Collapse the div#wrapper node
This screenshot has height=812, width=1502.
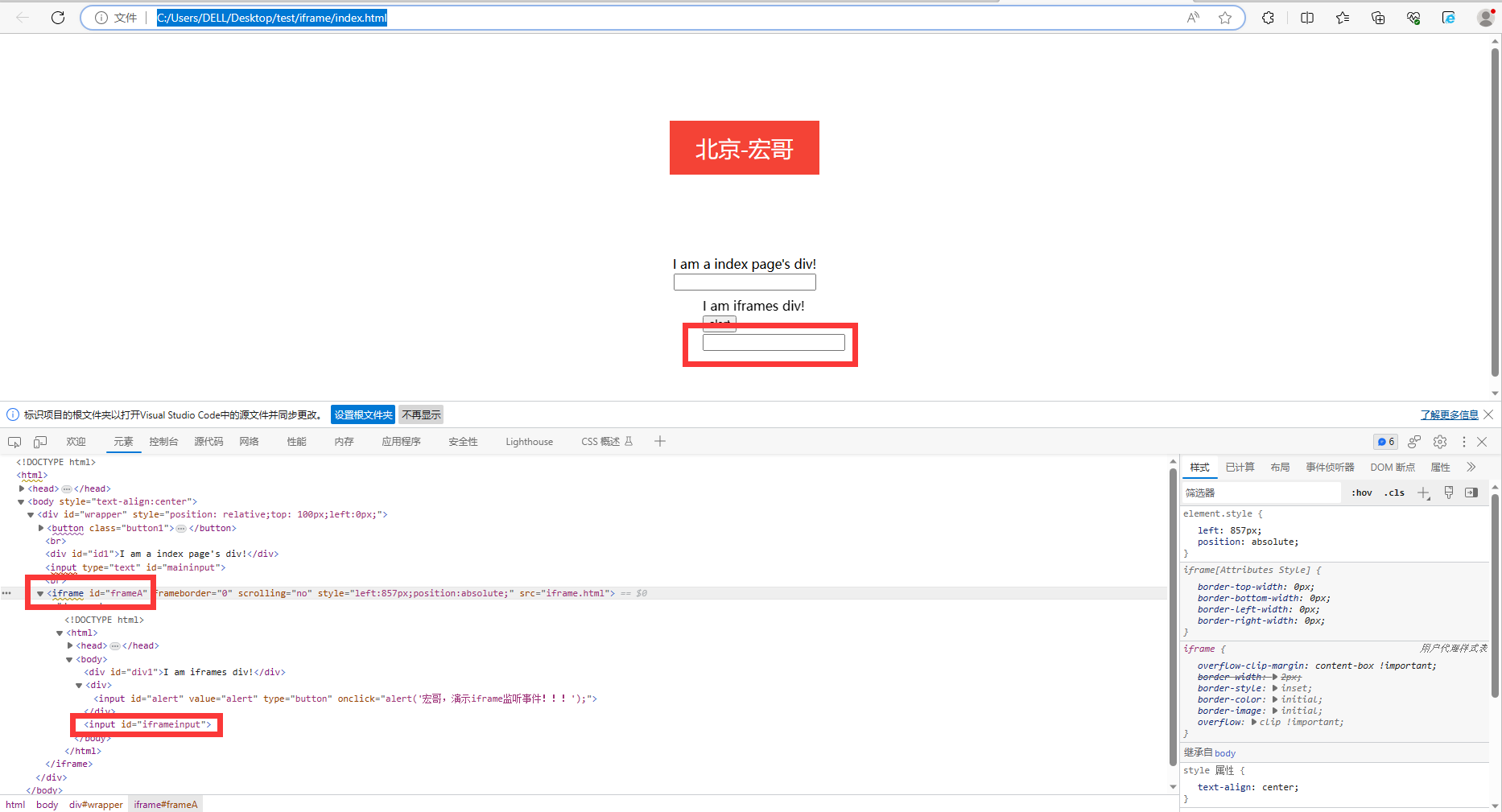[31, 515]
